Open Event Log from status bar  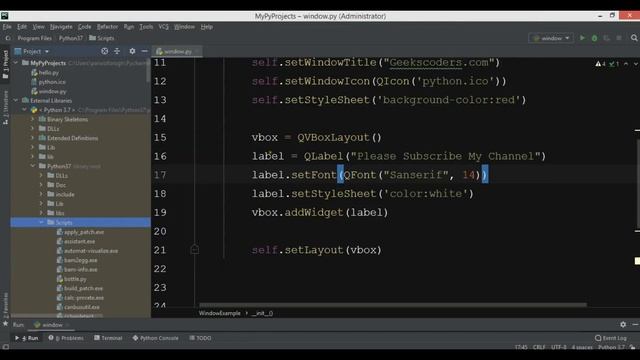pyautogui.click(x=611, y=338)
